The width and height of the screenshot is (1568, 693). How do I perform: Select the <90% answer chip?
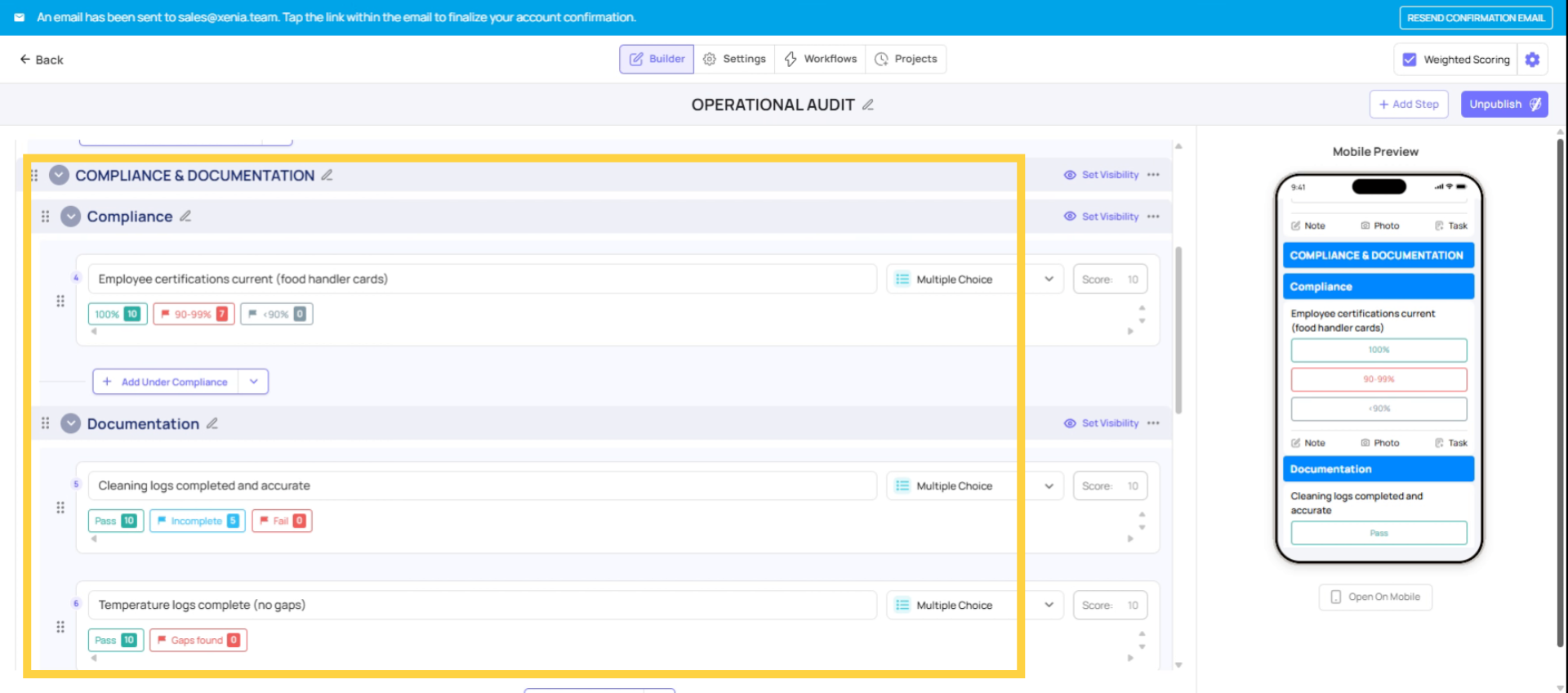tap(276, 314)
